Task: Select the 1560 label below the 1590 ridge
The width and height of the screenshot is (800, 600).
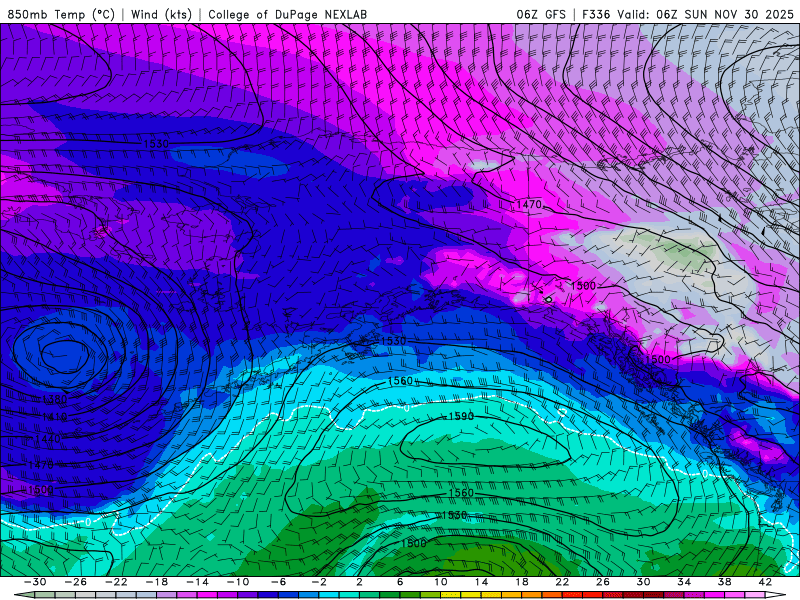Action: pyautogui.click(x=461, y=493)
